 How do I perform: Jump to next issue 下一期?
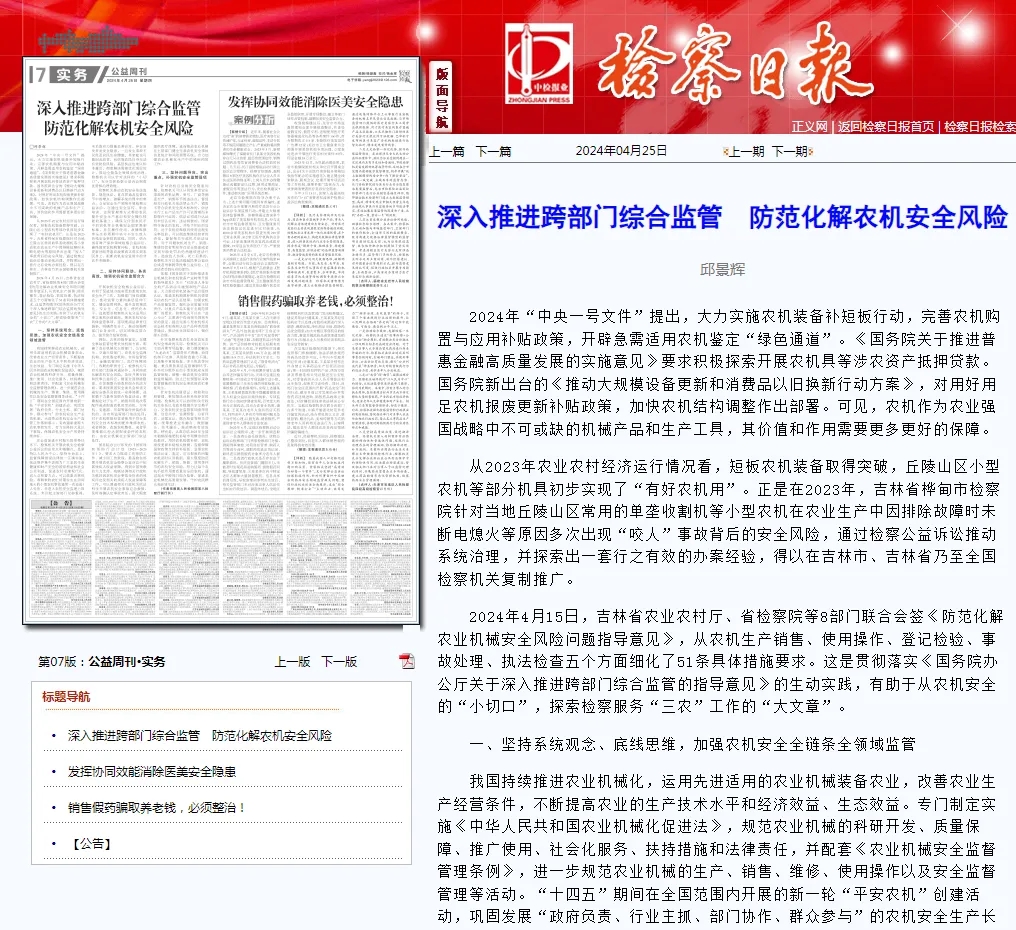(x=789, y=152)
